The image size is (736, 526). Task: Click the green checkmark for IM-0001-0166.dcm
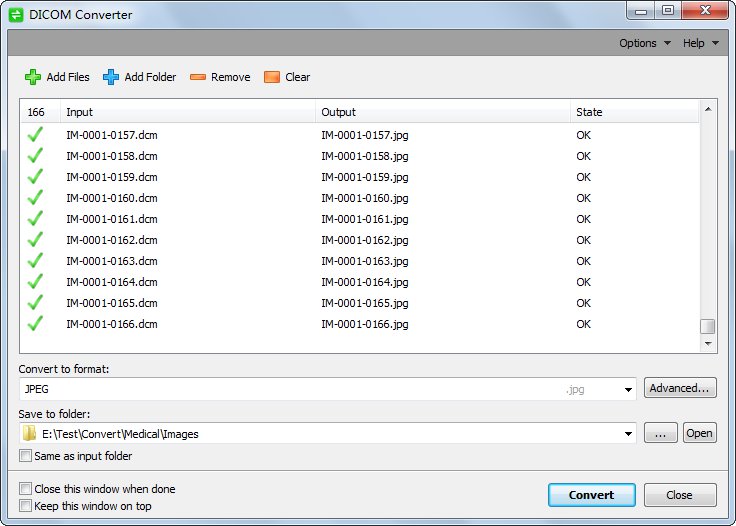tap(35, 324)
